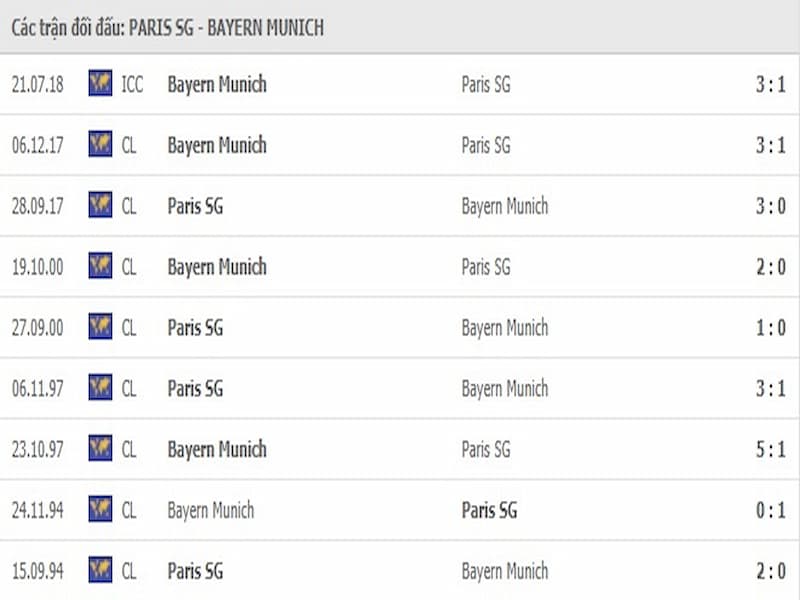Select the competition icon in the 28.09.17 row
The width and height of the screenshot is (800, 600).
coord(100,205)
